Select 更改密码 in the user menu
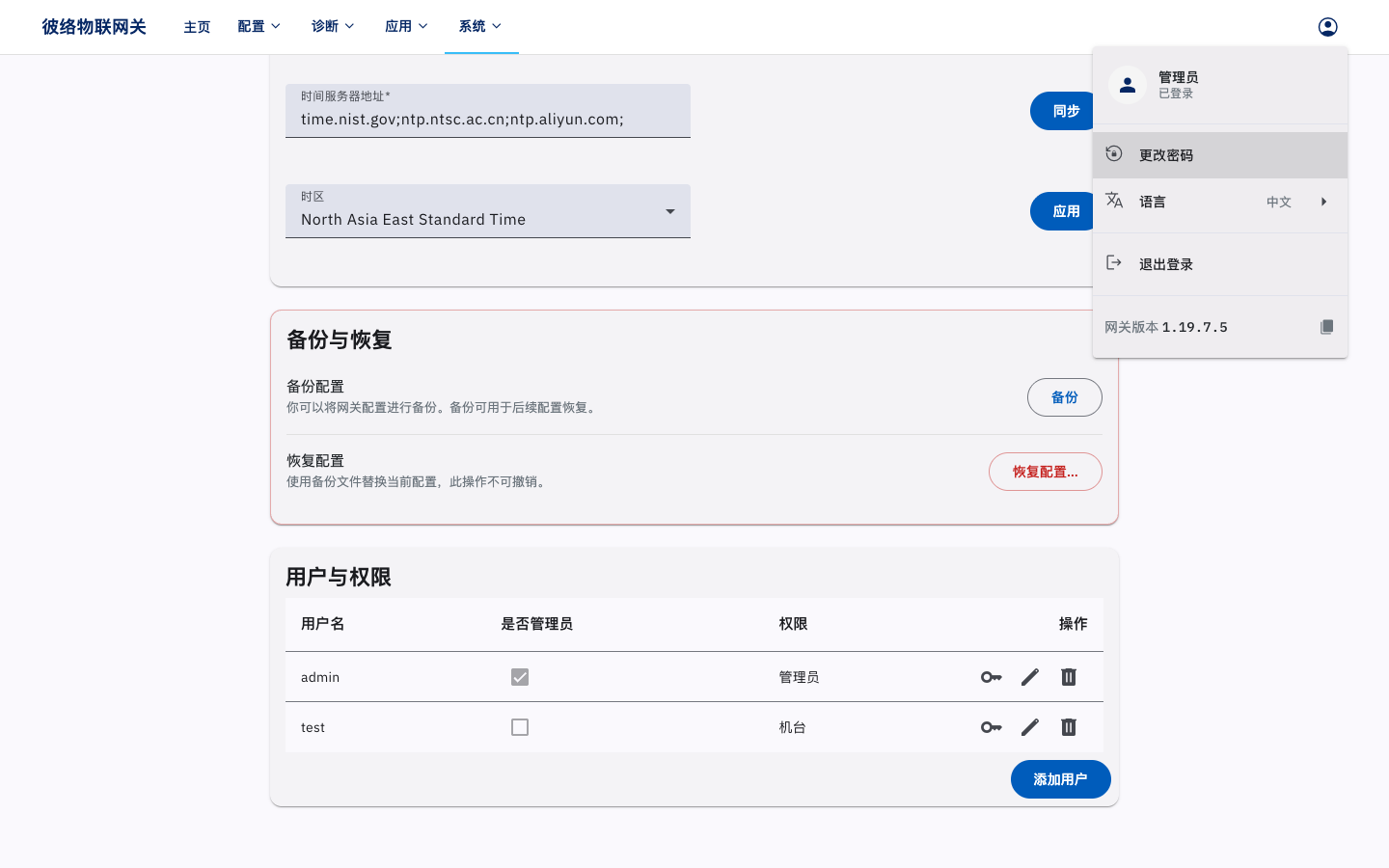This screenshot has width=1389, height=868. 1220,155
